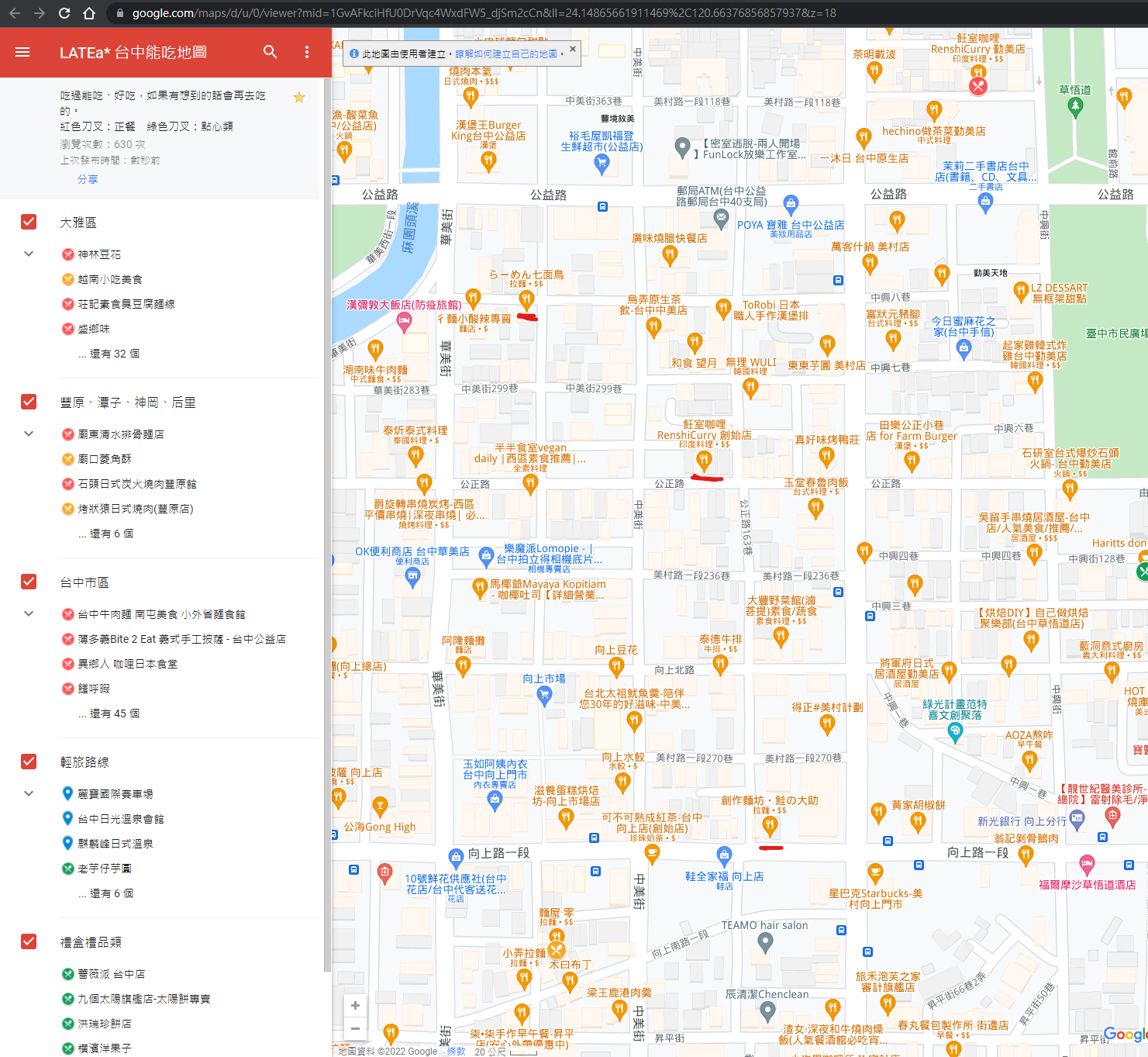The image size is (1148, 1057).
Task: Select 老芋仔芋圓 in the list
Action: [x=105, y=869]
